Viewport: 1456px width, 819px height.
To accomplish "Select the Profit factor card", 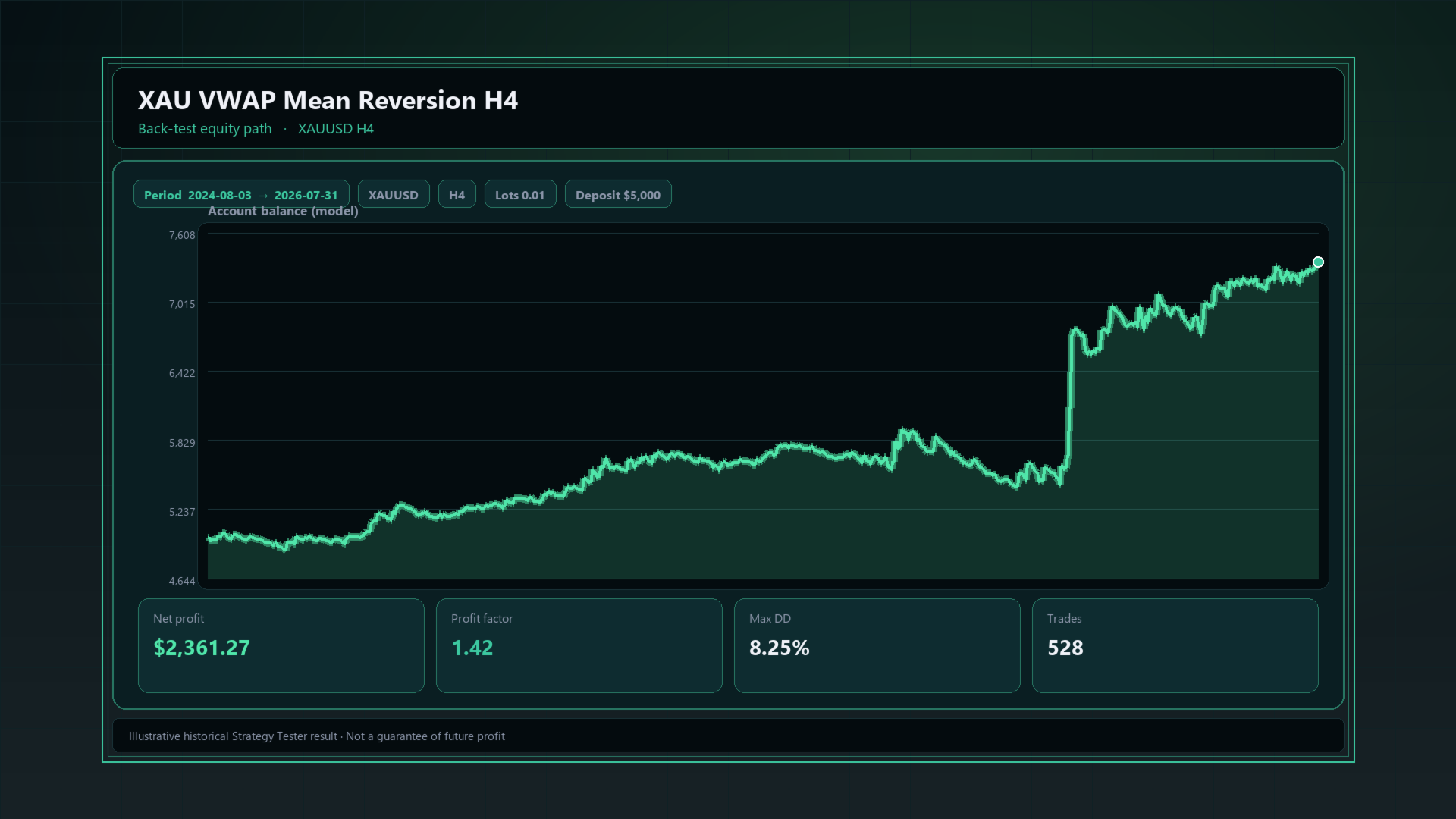I will 579,645.
